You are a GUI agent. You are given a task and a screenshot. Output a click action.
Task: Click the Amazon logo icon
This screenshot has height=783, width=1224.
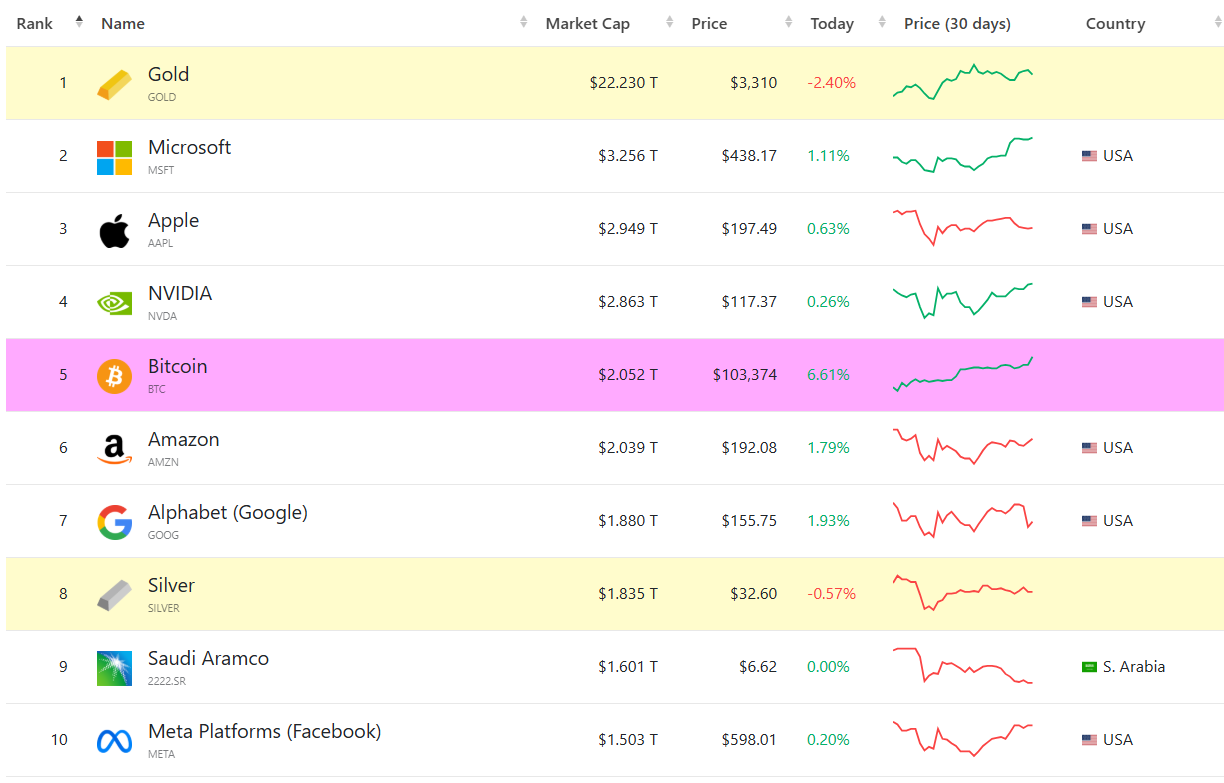click(114, 449)
